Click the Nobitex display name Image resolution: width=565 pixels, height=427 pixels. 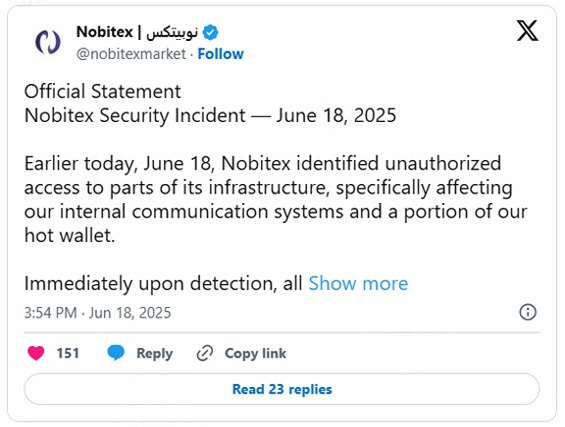(104, 32)
